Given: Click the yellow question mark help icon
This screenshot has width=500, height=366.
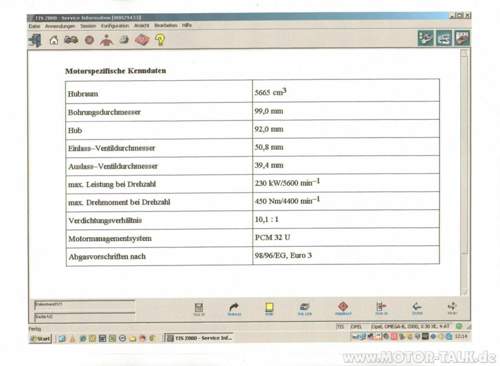Looking at the screenshot, I should tap(160, 40).
